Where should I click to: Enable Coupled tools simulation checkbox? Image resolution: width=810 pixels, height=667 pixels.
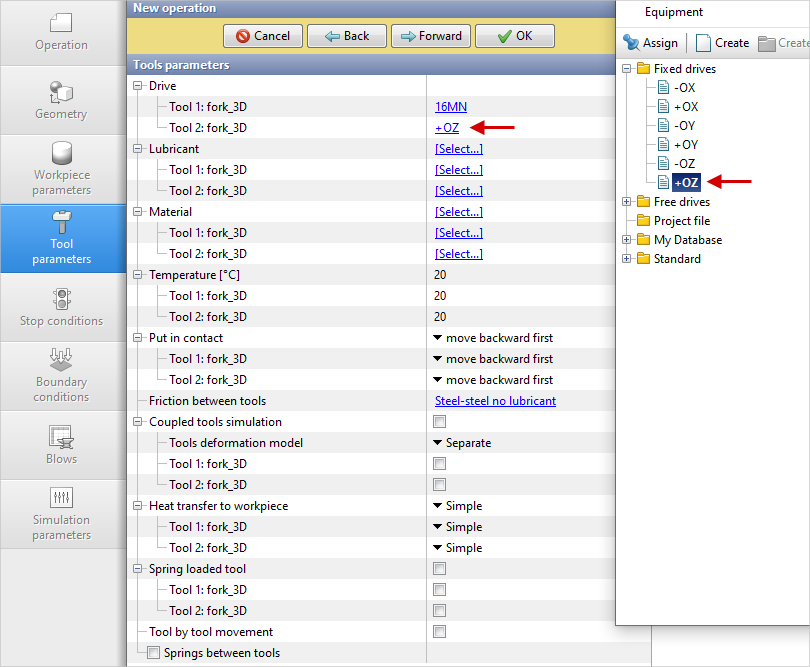439,422
